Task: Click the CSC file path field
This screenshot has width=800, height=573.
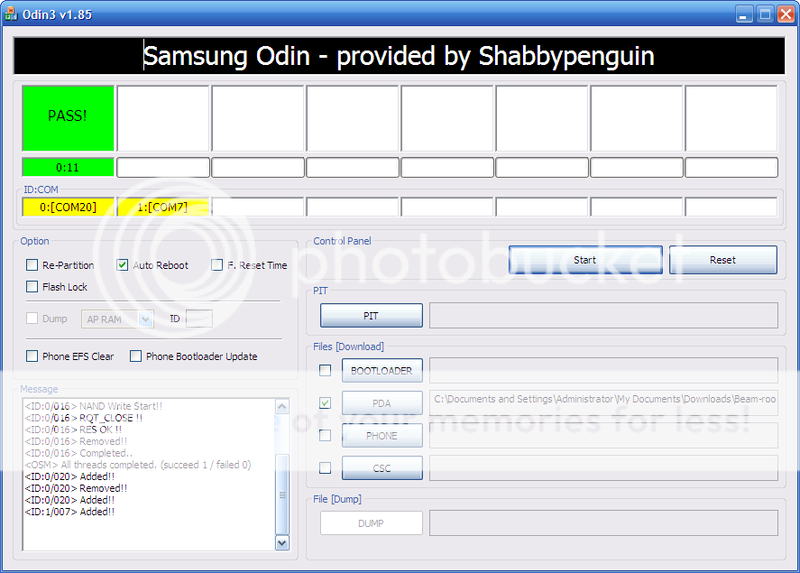Action: tap(604, 468)
